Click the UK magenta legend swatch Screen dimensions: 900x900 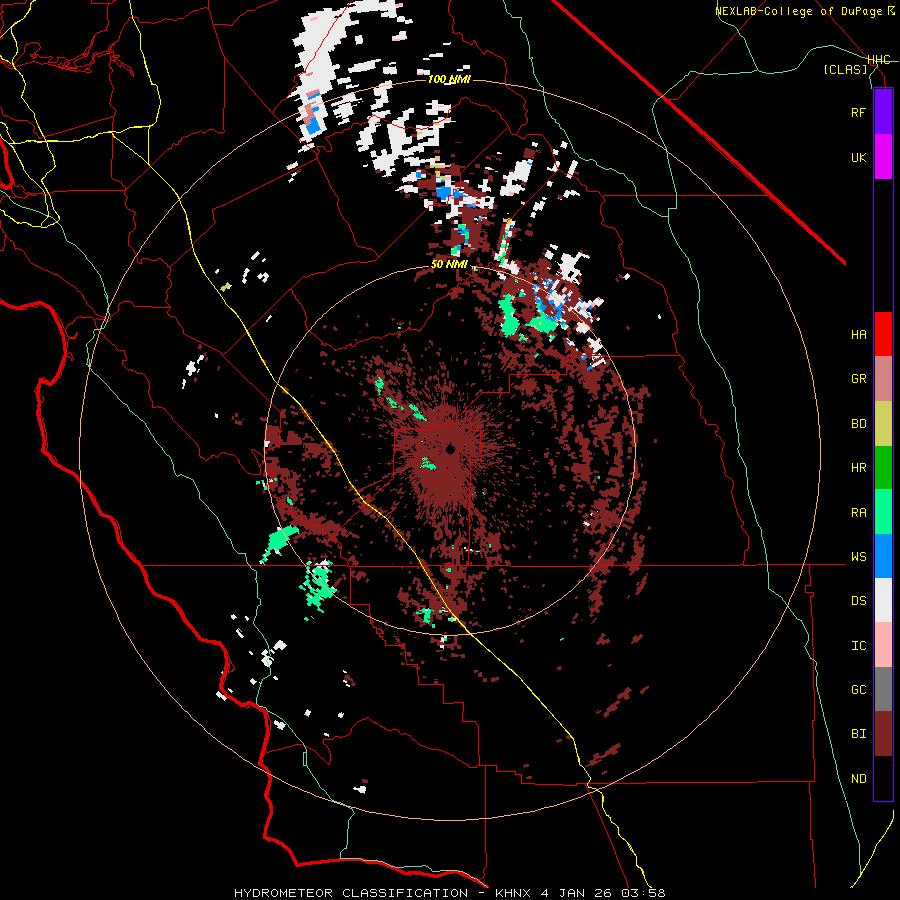tap(883, 157)
